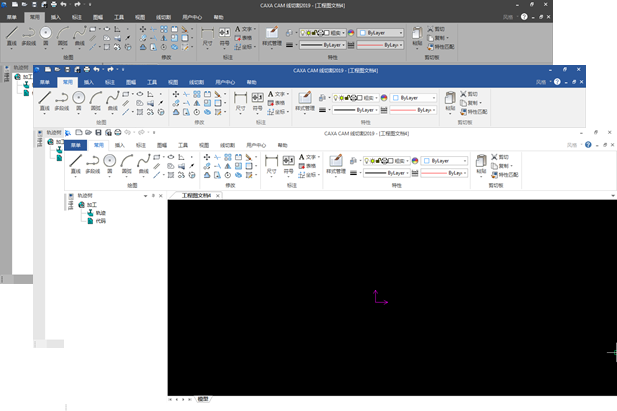
Task: Click 样式管理 in the blue-titled window
Action: (x=305, y=101)
